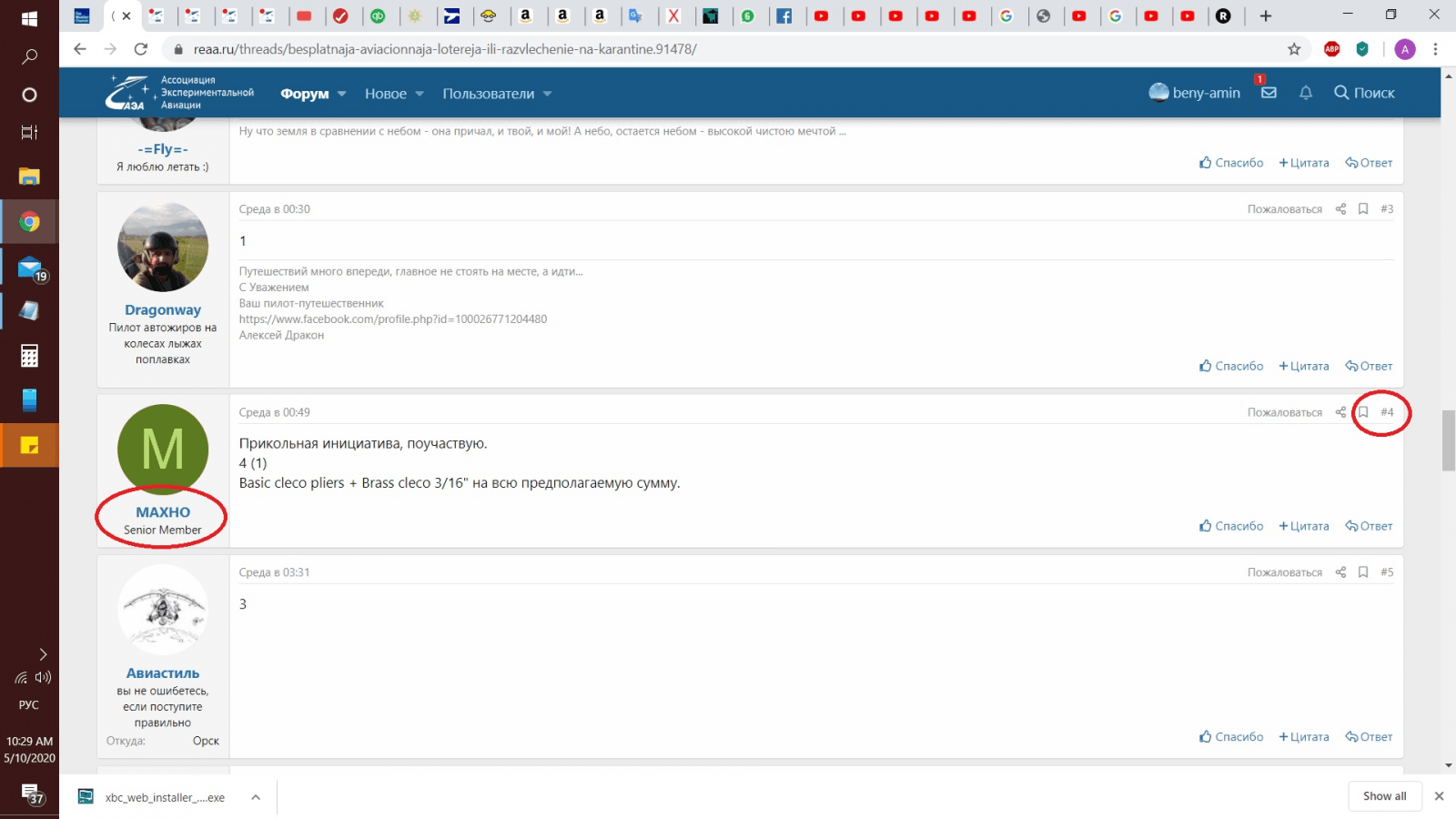Open Поиск search in navigation bar
Viewport: 1456px width, 819px height.
tap(1364, 93)
